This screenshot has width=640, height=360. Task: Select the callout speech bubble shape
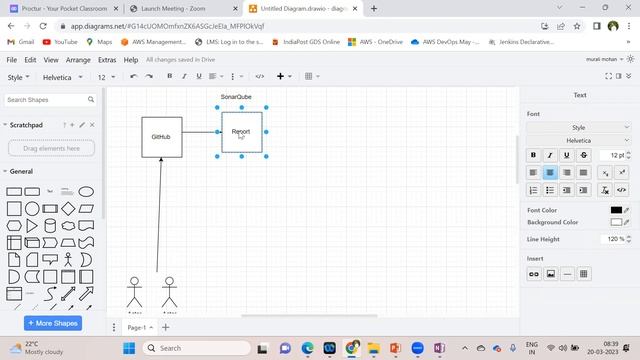50,260
